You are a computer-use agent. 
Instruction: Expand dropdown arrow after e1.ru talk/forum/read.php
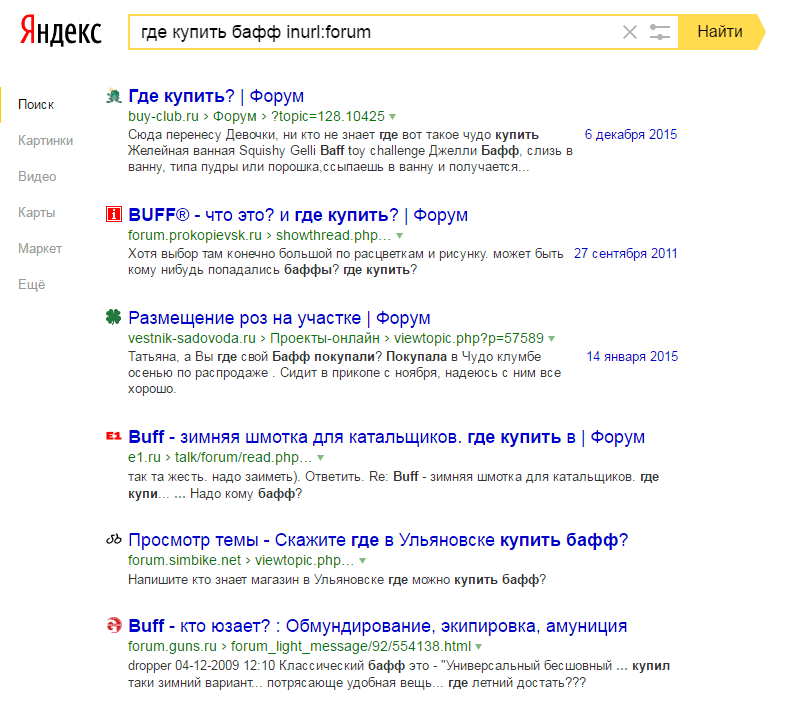320,459
